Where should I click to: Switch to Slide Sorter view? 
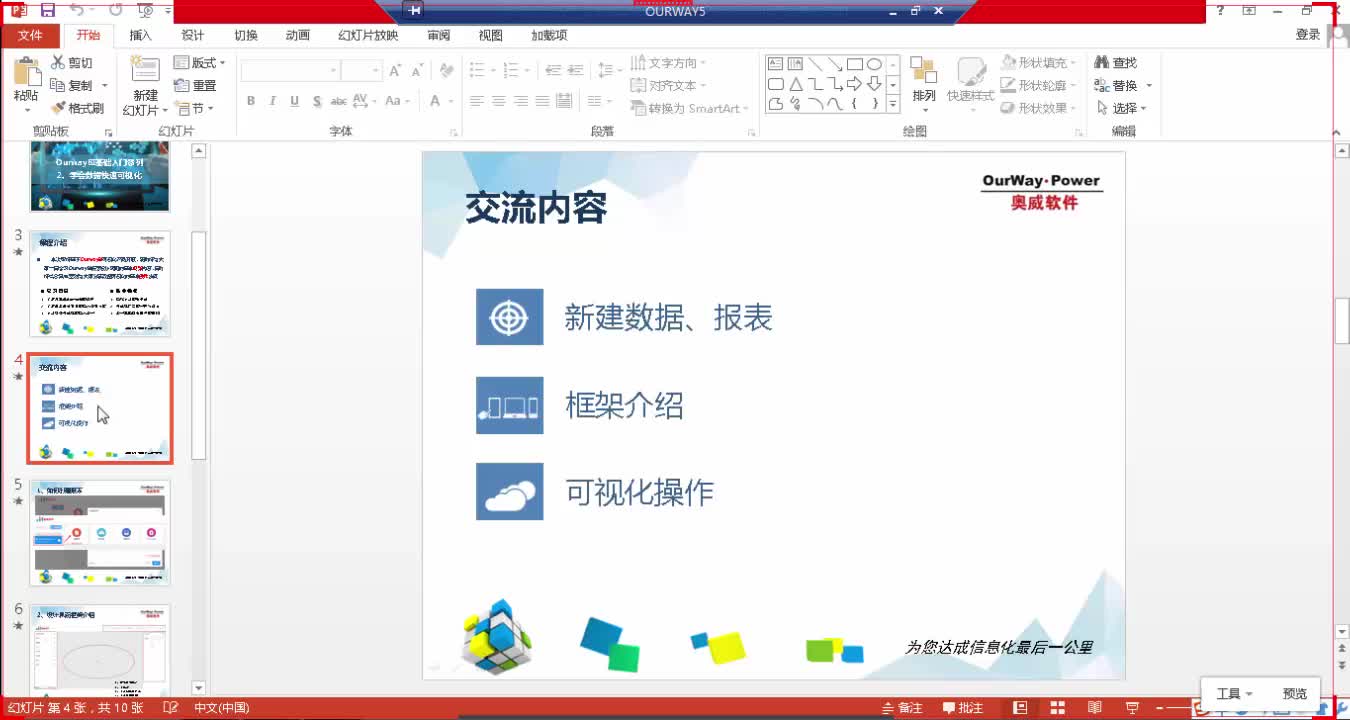click(x=1057, y=707)
